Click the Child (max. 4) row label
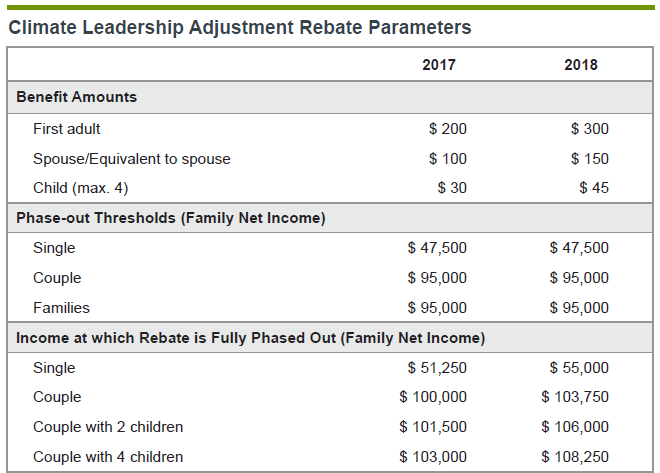This screenshot has width=660, height=473. (x=81, y=187)
